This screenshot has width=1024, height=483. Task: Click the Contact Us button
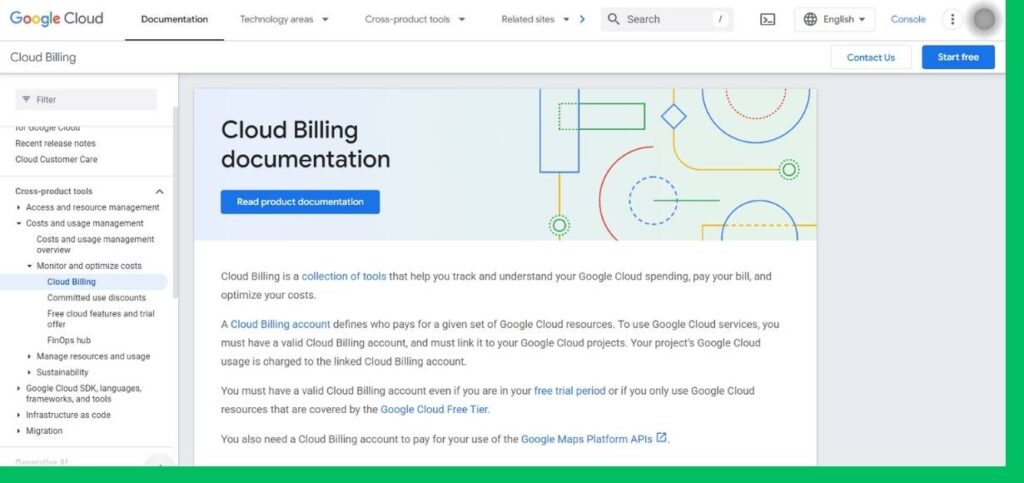point(871,57)
